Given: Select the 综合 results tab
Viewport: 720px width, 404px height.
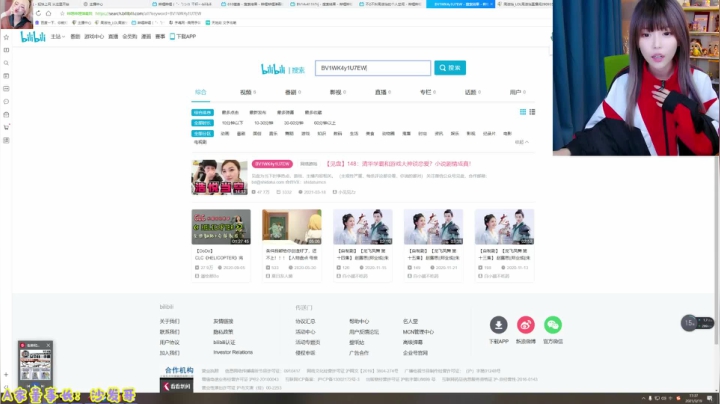Looking at the screenshot, I should [x=201, y=92].
